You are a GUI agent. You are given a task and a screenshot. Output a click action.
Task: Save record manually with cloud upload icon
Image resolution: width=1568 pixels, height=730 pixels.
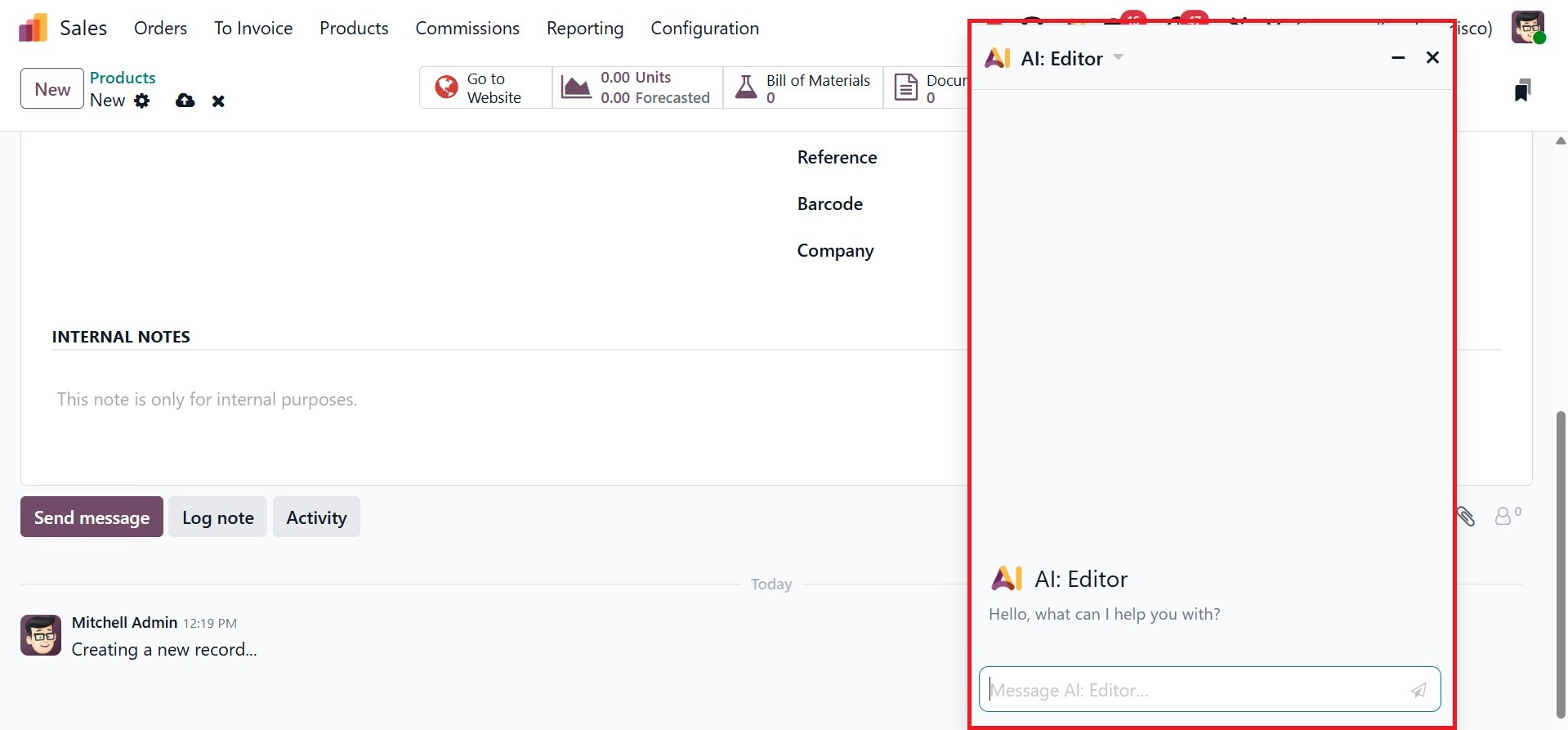pyautogui.click(x=185, y=101)
